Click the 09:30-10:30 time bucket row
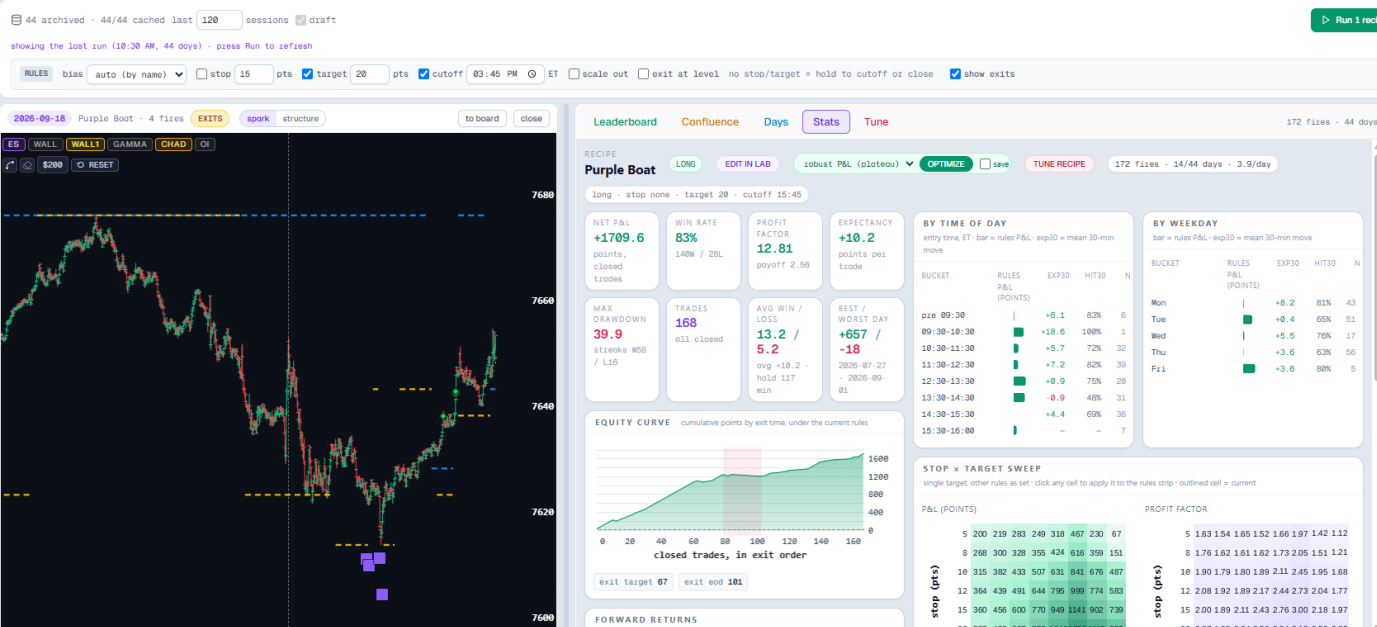Image resolution: width=1377 pixels, height=627 pixels. point(1026,331)
